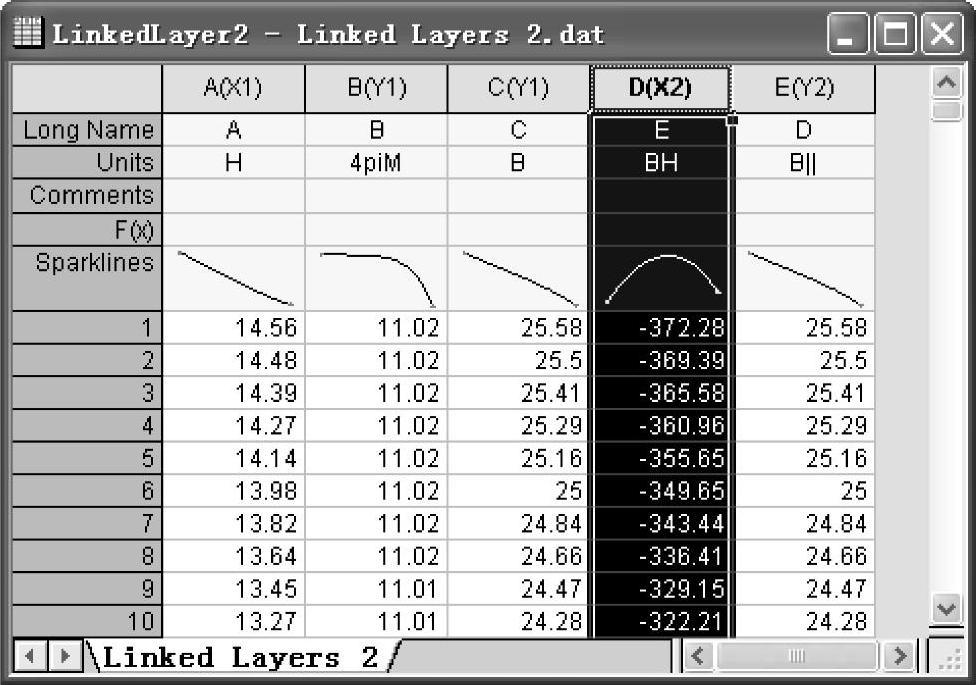Select row header 5

point(87,458)
